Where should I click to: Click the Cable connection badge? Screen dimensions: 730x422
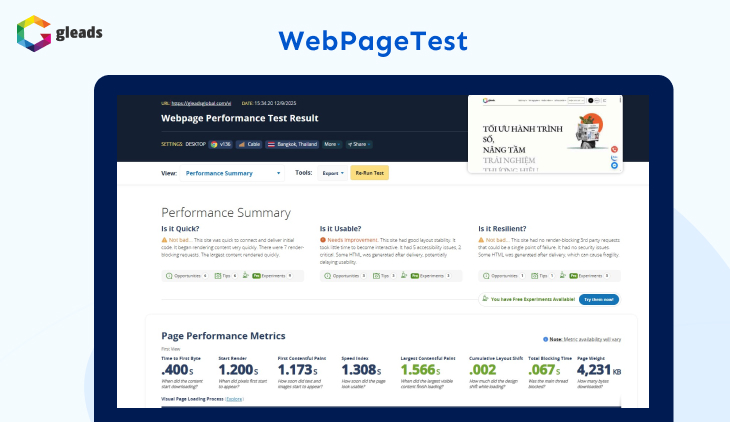[x=250, y=144]
